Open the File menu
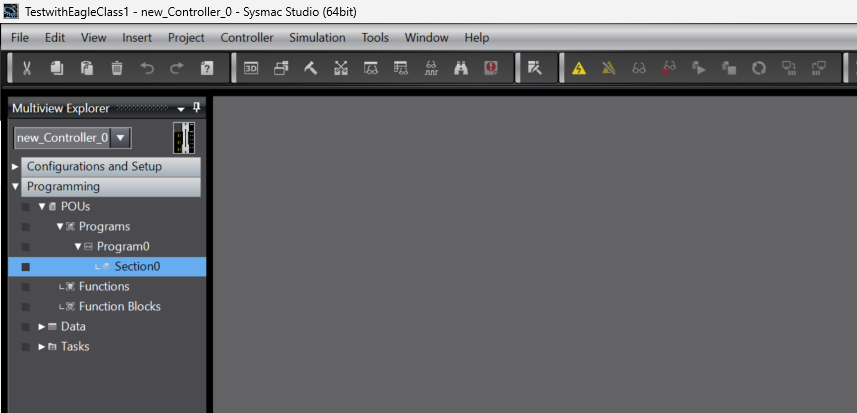 click(x=20, y=38)
